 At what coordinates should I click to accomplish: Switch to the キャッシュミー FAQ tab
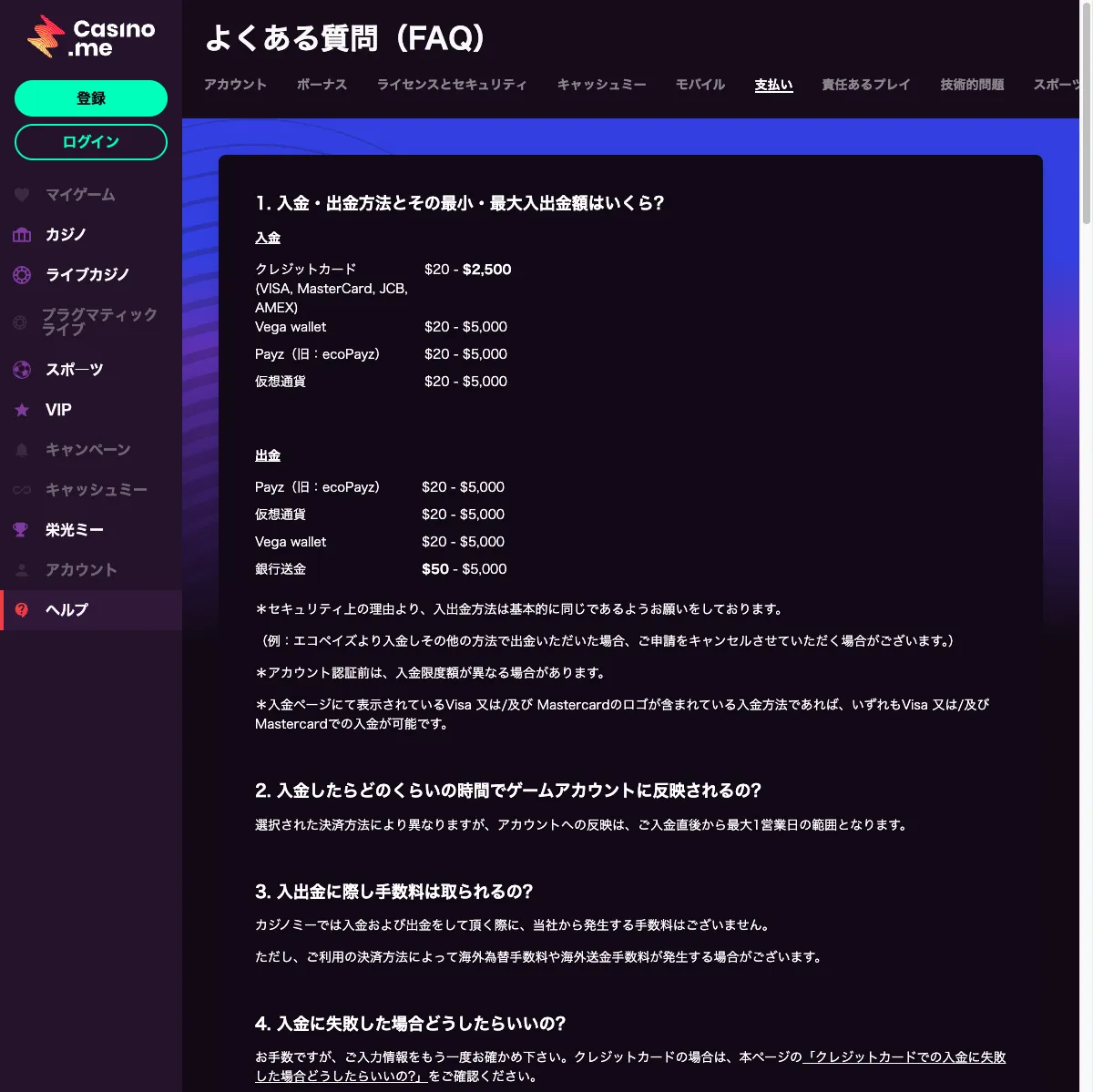click(x=601, y=85)
